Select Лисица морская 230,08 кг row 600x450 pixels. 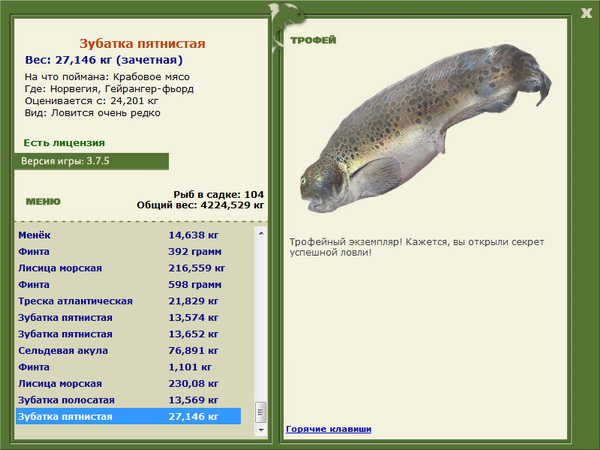(x=129, y=383)
